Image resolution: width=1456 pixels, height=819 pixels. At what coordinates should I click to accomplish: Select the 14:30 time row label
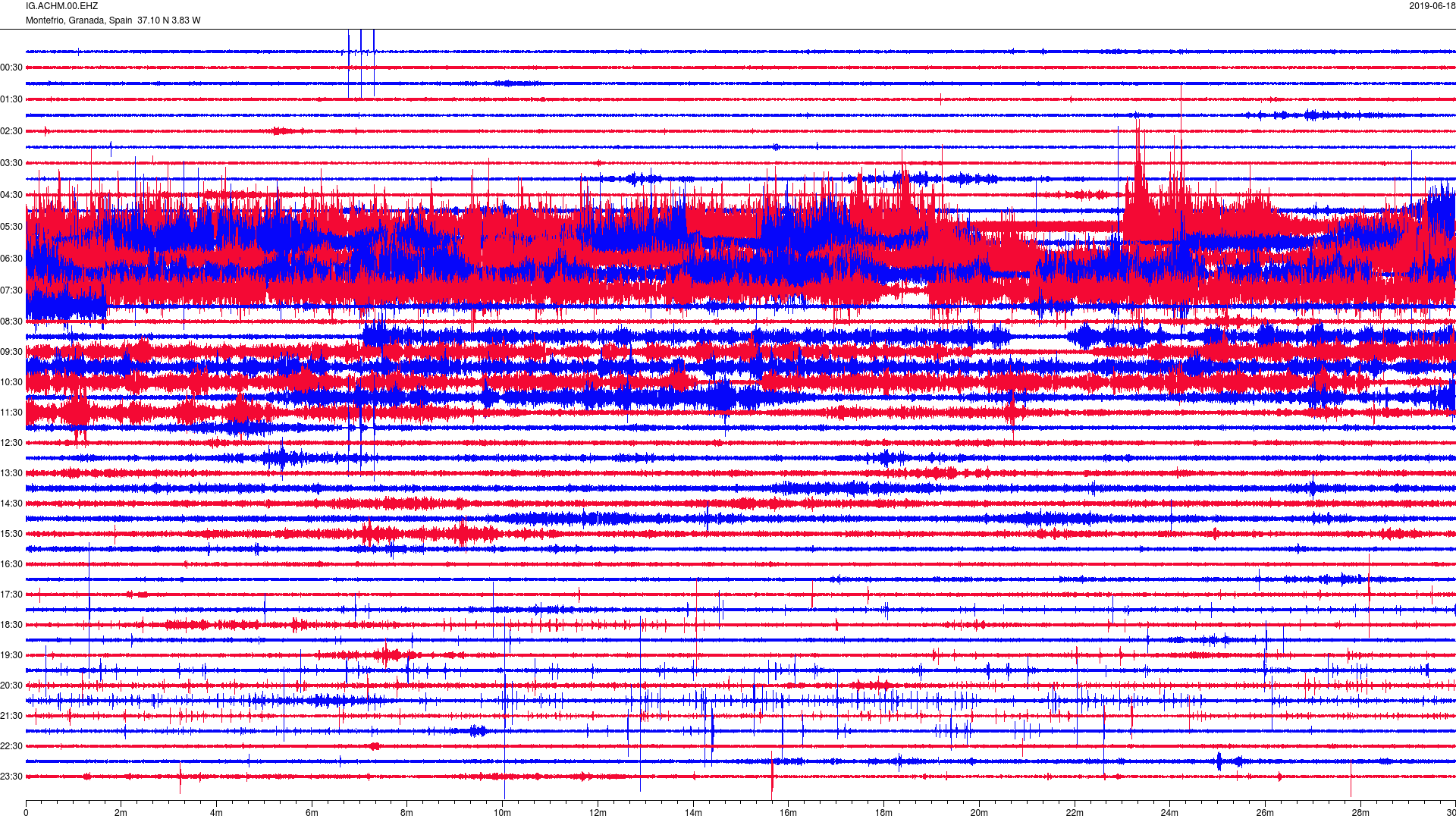click(11, 504)
